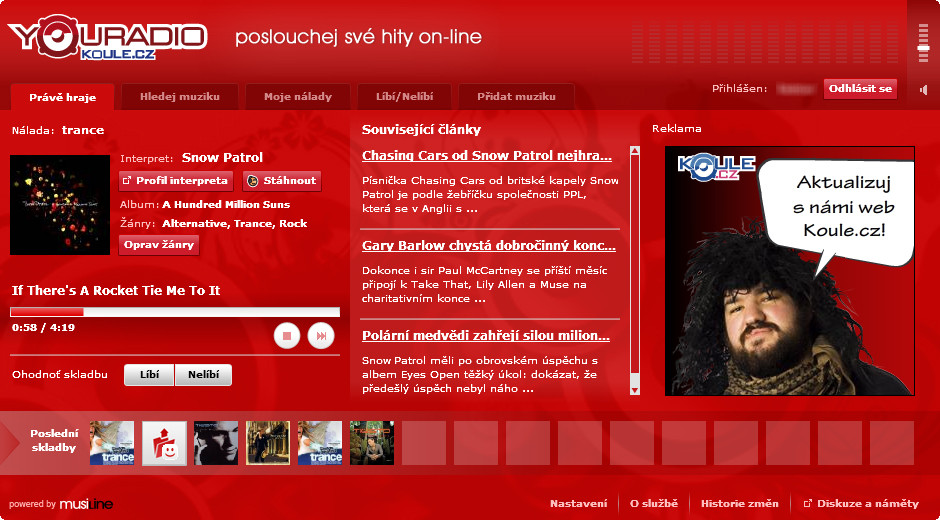Screen dimensions: 940x520
Task: Rate song with Nelíbí button
Action: coord(203,375)
